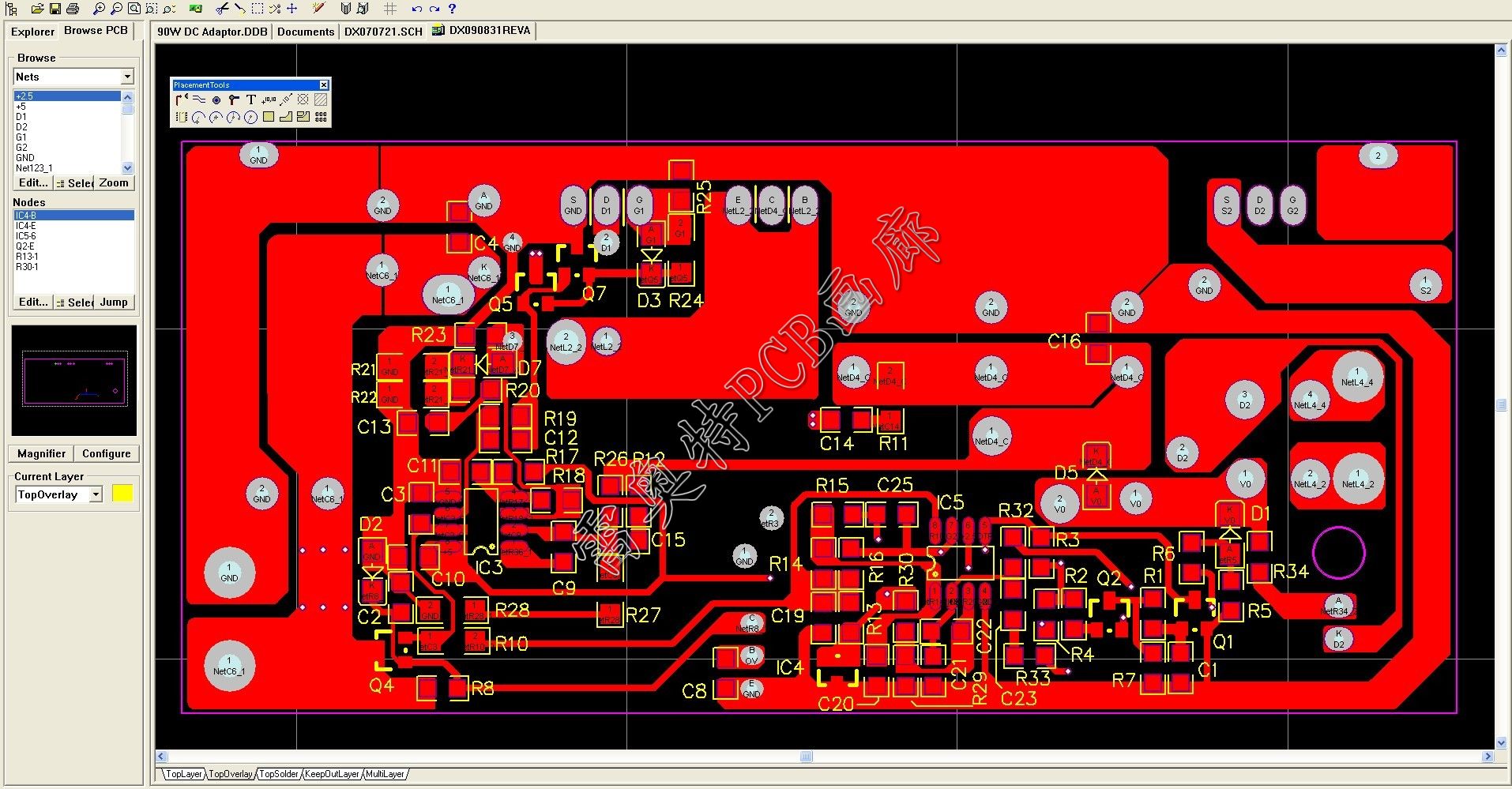
Task: Toggle the project manager tree icon
Action: point(11,9)
